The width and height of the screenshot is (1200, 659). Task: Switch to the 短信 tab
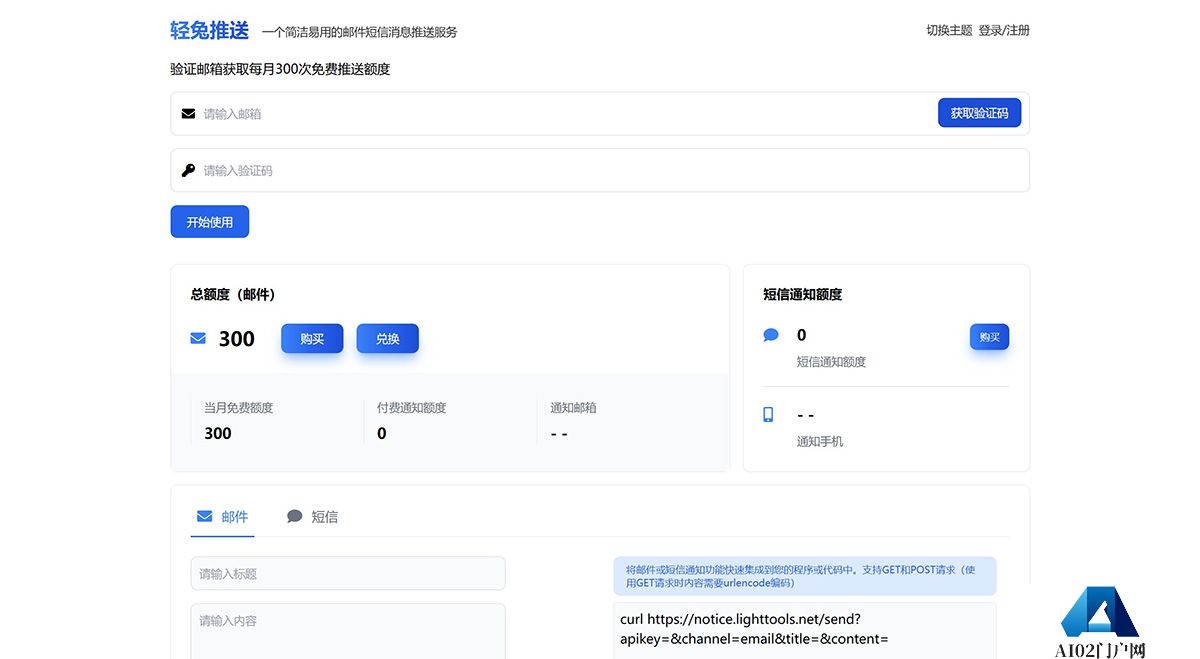tap(312, 517)
